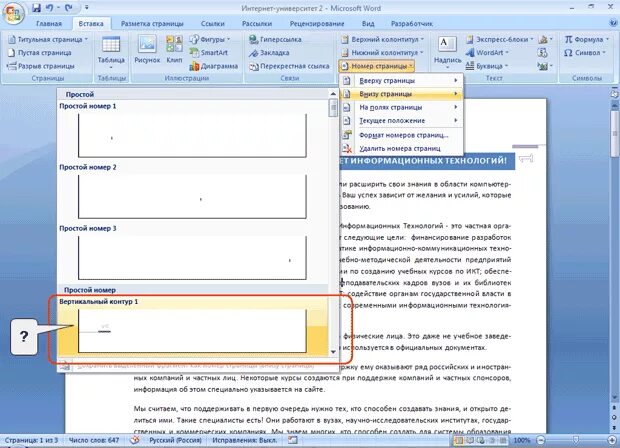Zoom out with the minus button
This screenshot has height=448, width=620.
pos(541,440)
